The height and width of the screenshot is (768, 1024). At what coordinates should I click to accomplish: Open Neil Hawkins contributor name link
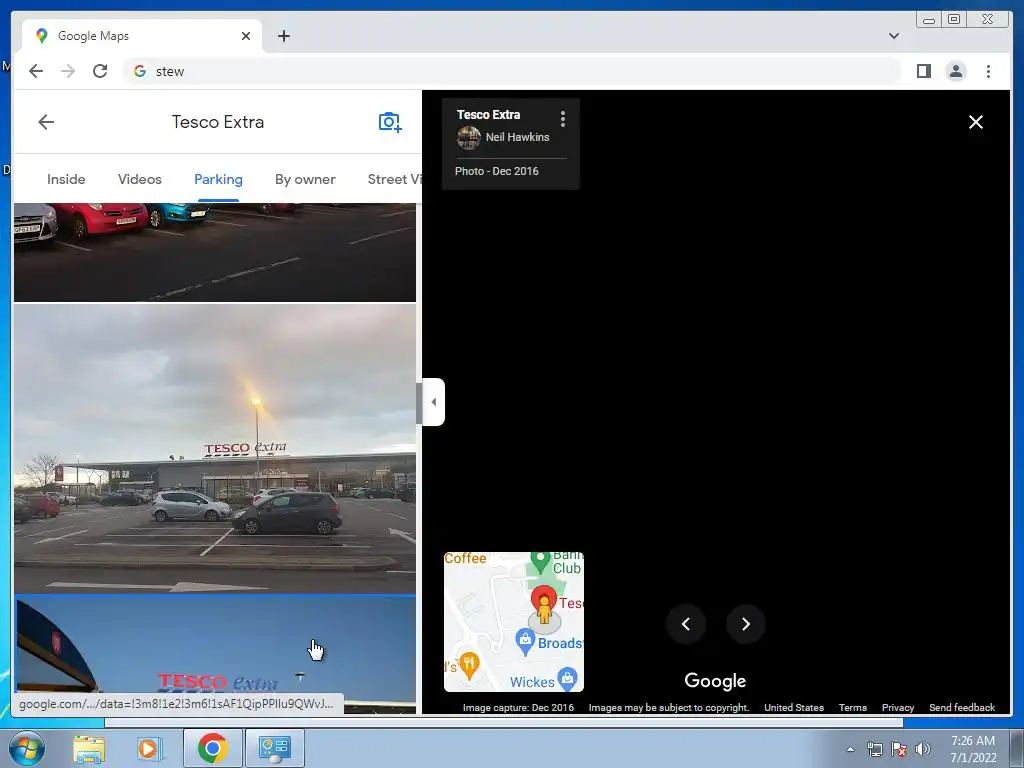click(x=517, y=137)
